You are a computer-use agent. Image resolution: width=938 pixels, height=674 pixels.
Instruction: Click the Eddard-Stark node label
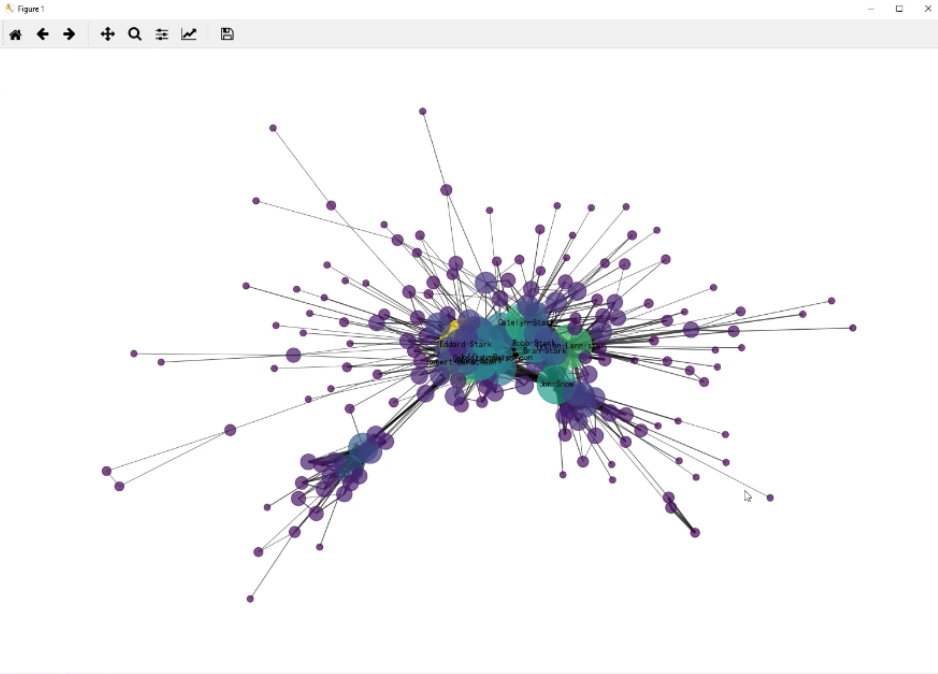point(465,344)
